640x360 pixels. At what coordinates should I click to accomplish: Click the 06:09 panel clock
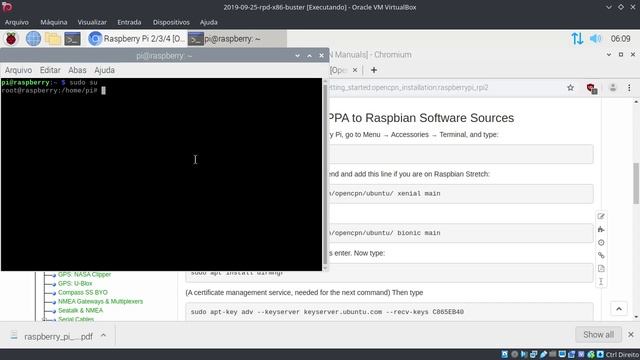[x=620, y=39]
